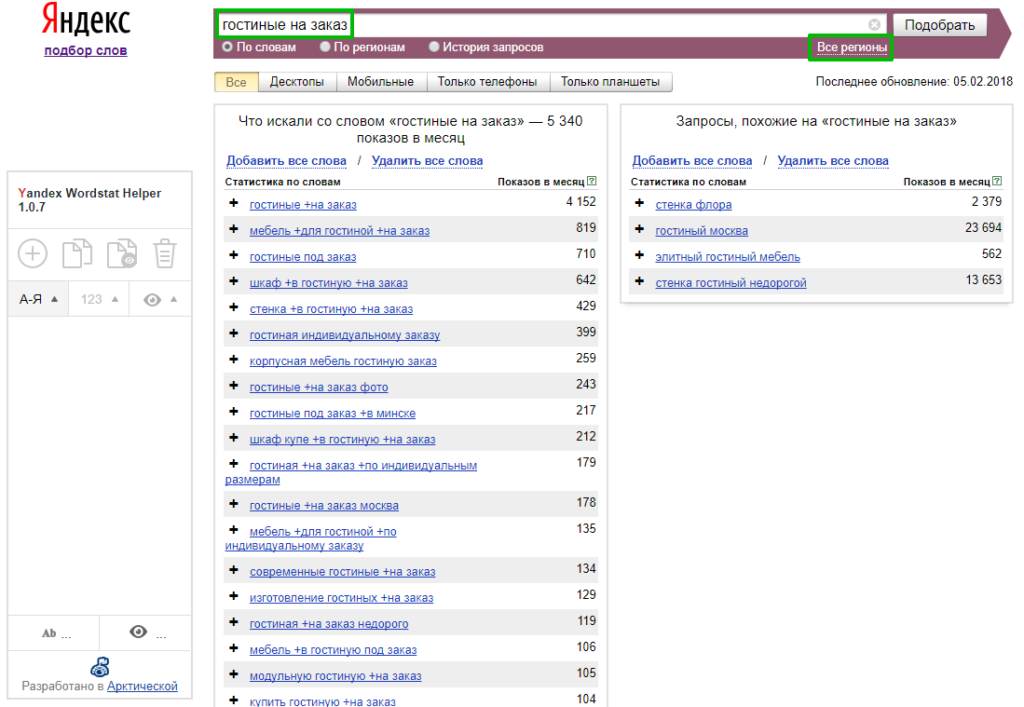
Task: Add стенка гостиный недорогой with plus icon
Action: 639,281
